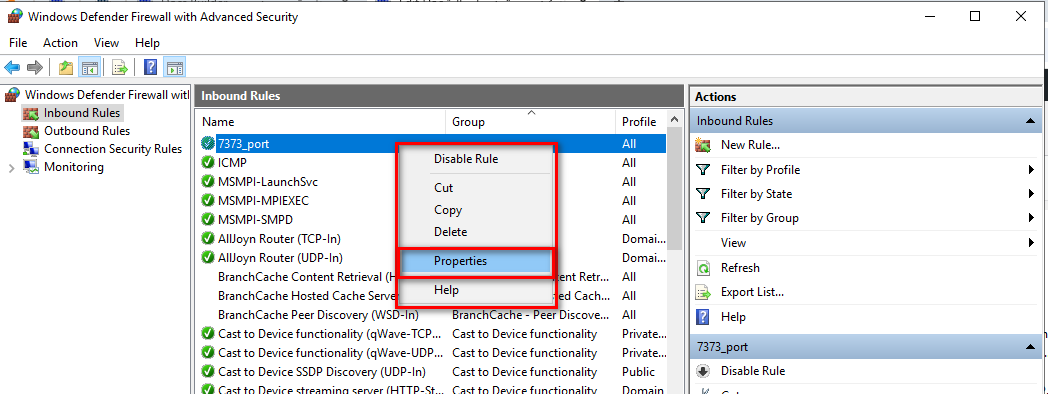
Task: Toggle the Show/Hide Action Pane icon
Action: click(x=174, y=67)
